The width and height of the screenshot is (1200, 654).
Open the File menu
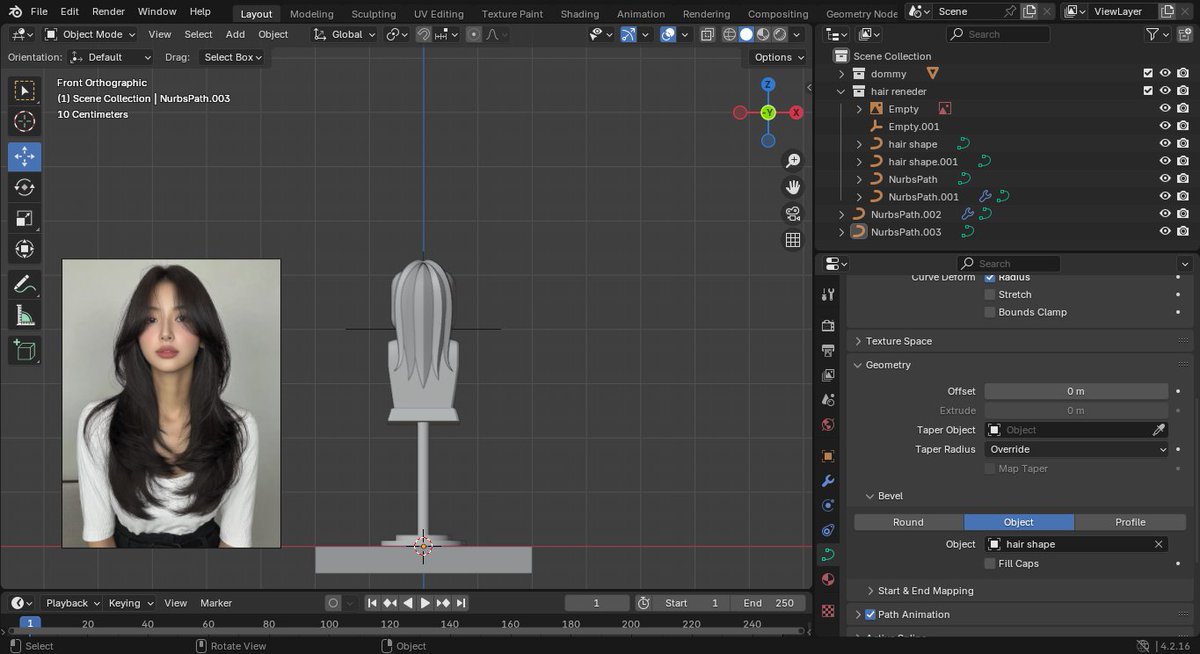[39, 12]
